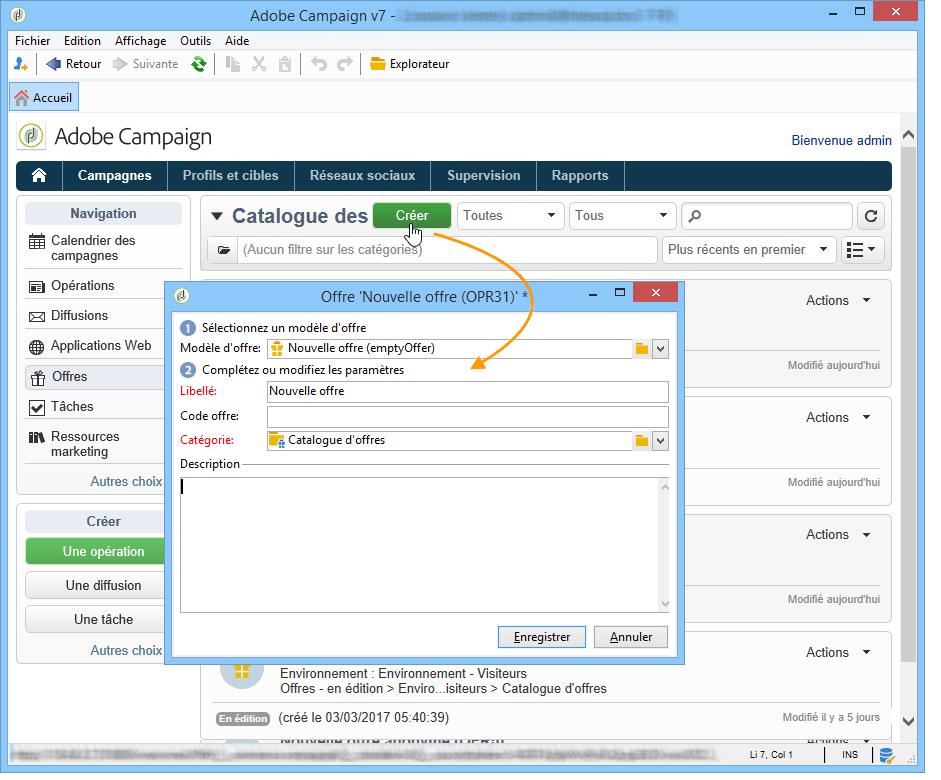Viewport: 941px width, 780px height.
Task: Click the cut scissors icon
Action: click(259, 64)
